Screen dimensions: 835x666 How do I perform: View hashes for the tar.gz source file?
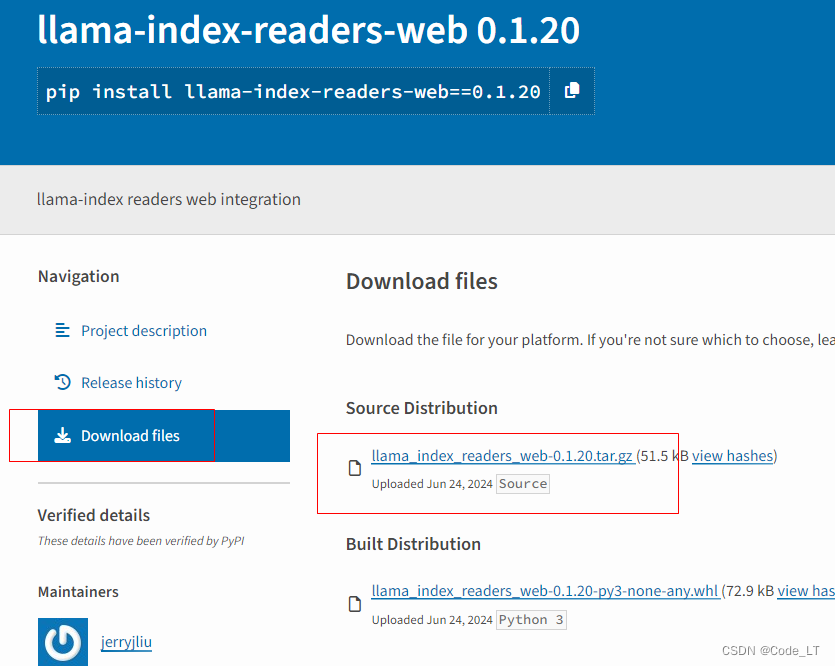pos(732,456)
